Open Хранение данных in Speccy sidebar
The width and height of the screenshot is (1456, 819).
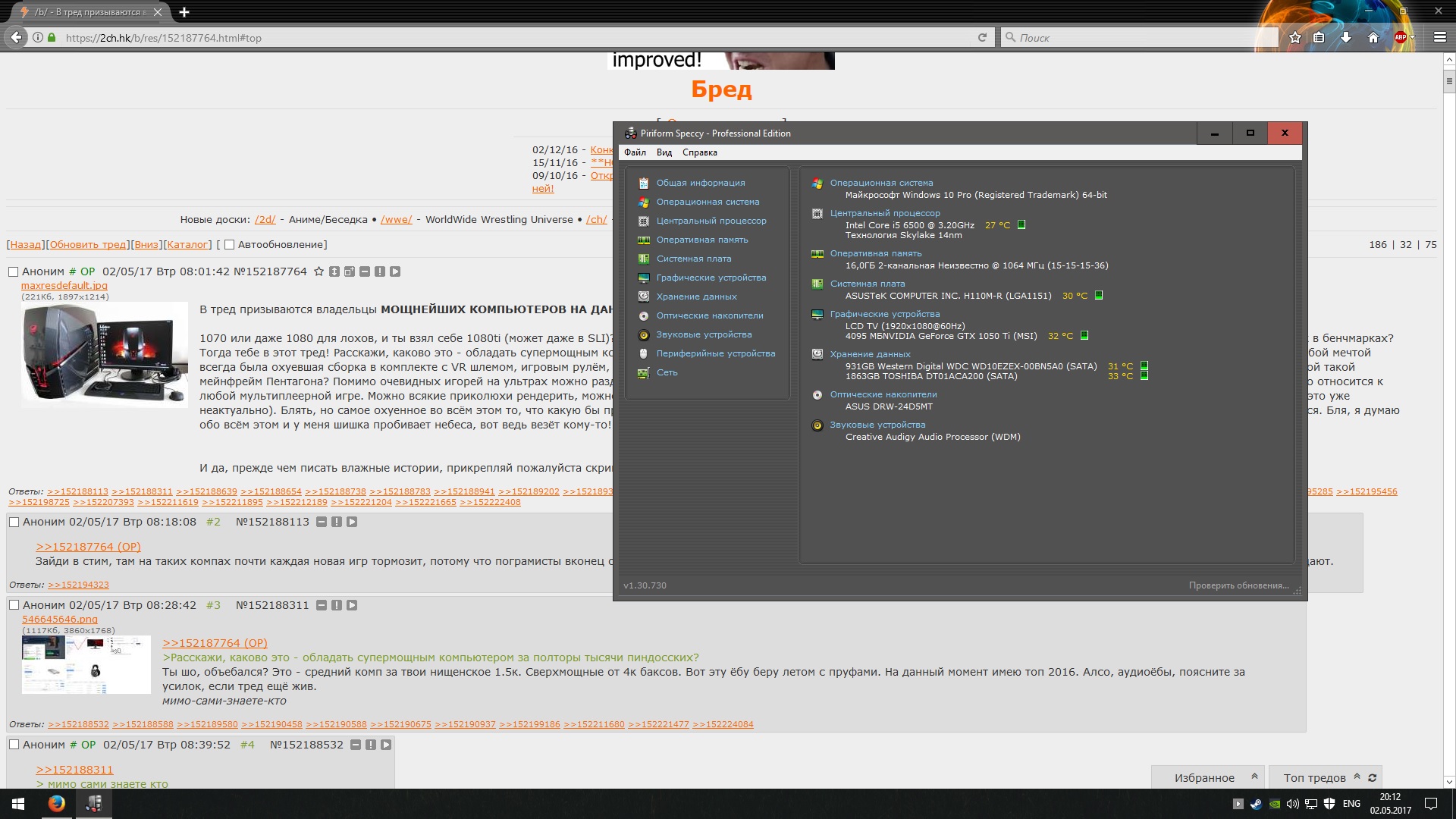(696, 297)
